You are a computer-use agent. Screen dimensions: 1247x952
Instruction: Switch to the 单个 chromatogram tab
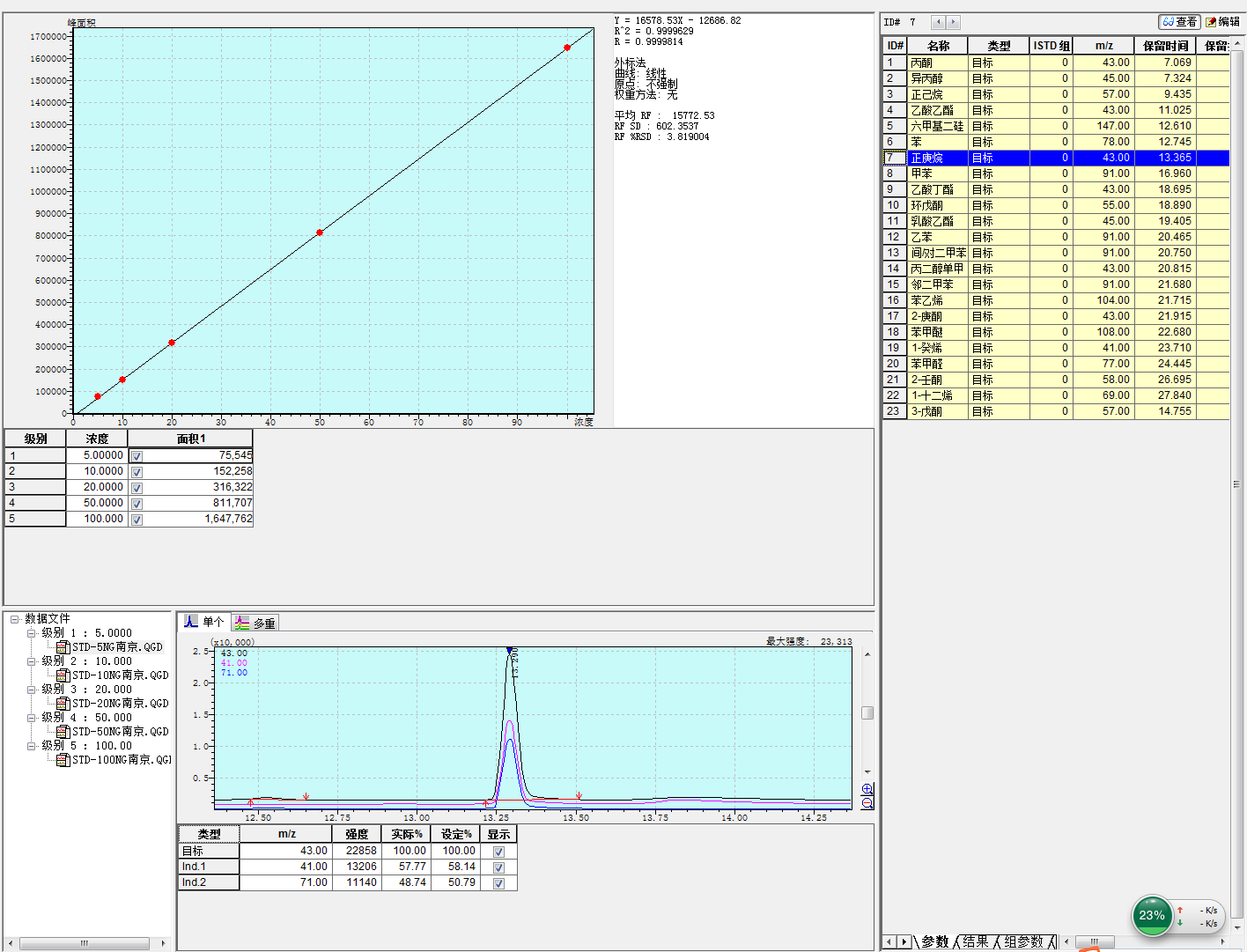point(204,622)
